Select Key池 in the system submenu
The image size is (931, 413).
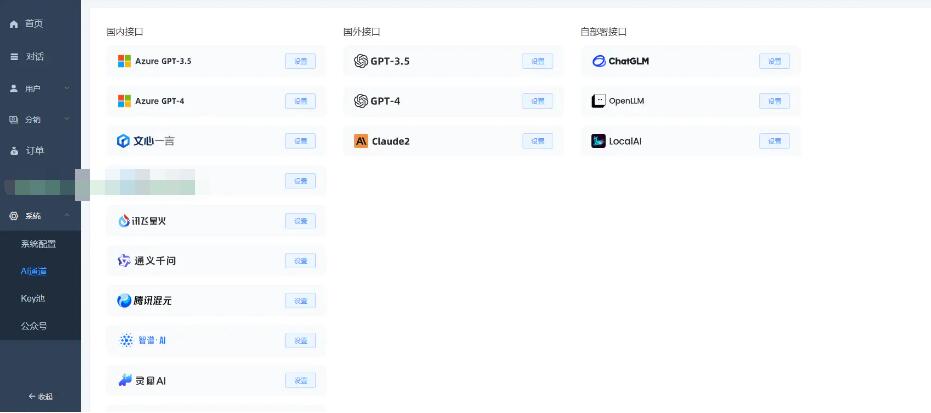coord(33,298)
